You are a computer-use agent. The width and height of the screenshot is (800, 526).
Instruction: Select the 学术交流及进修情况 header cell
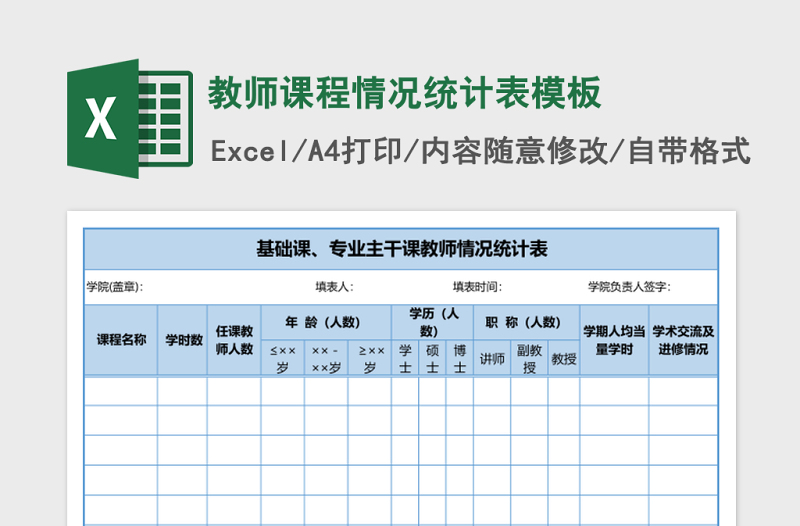point(683,340)
